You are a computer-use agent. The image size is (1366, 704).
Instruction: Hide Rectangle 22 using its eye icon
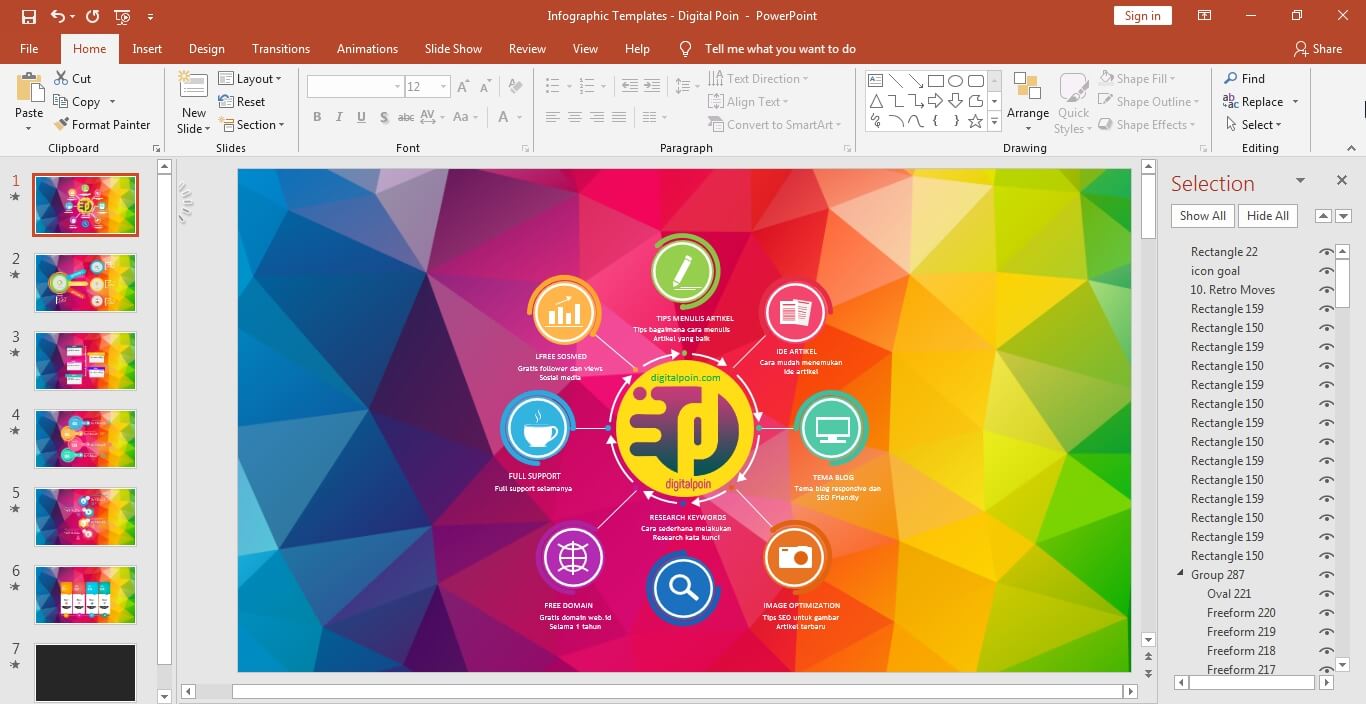click(1326, 252)
